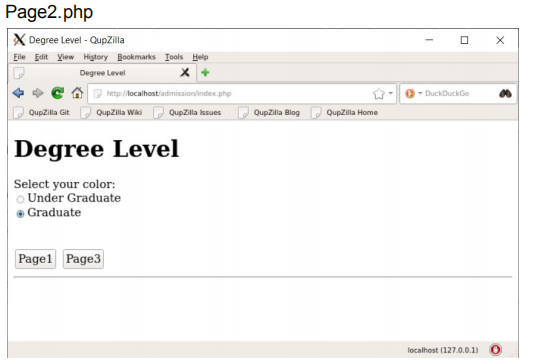The height and width of the screenshot is (364, 533).
Task: Select the Graduate radio button
Action: (20, 214)
